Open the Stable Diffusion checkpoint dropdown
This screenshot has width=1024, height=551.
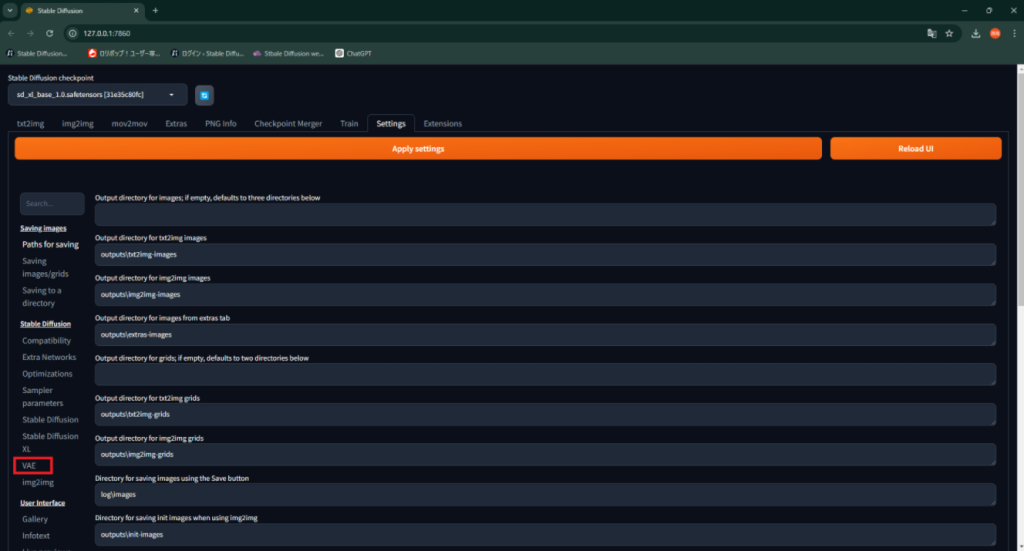97,95
